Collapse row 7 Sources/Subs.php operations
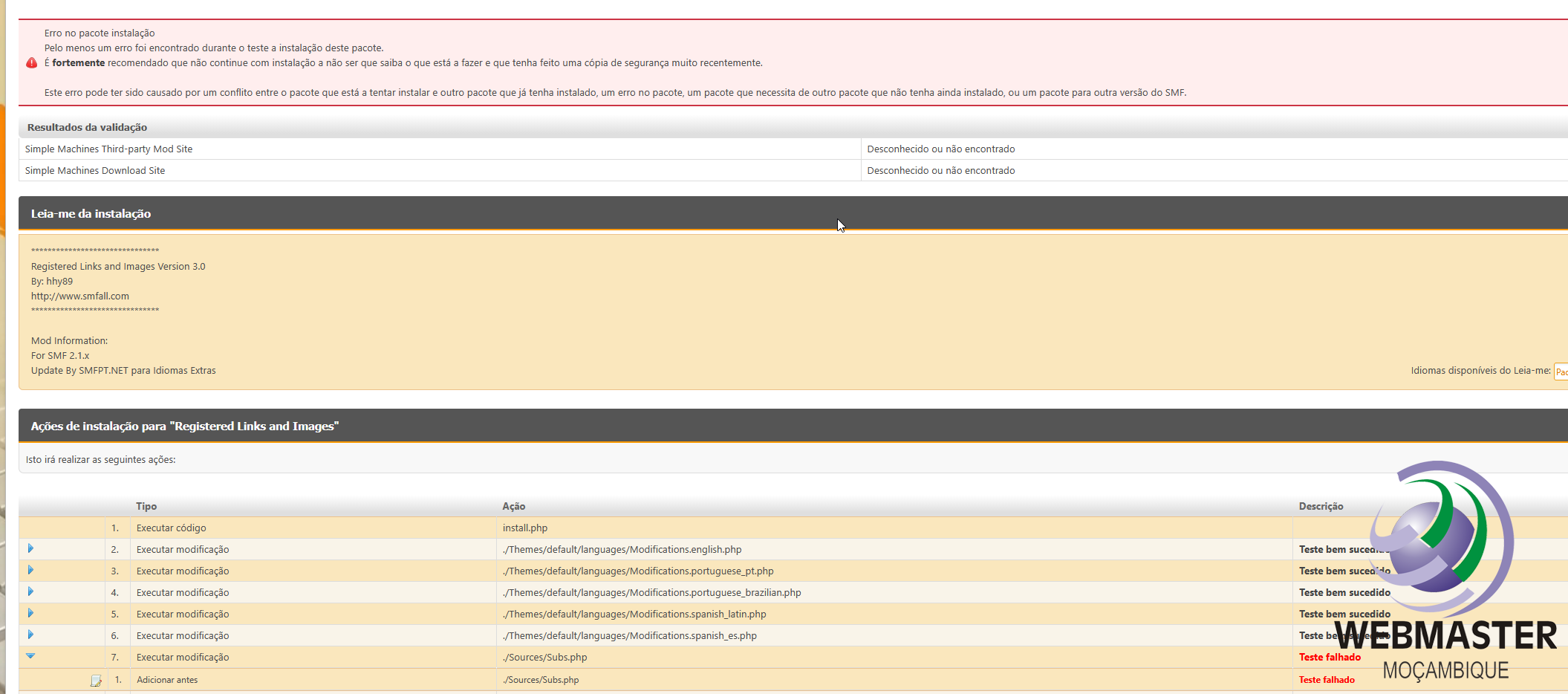The width and height of the screenshot is (1568, 694). tap(30, 656)
